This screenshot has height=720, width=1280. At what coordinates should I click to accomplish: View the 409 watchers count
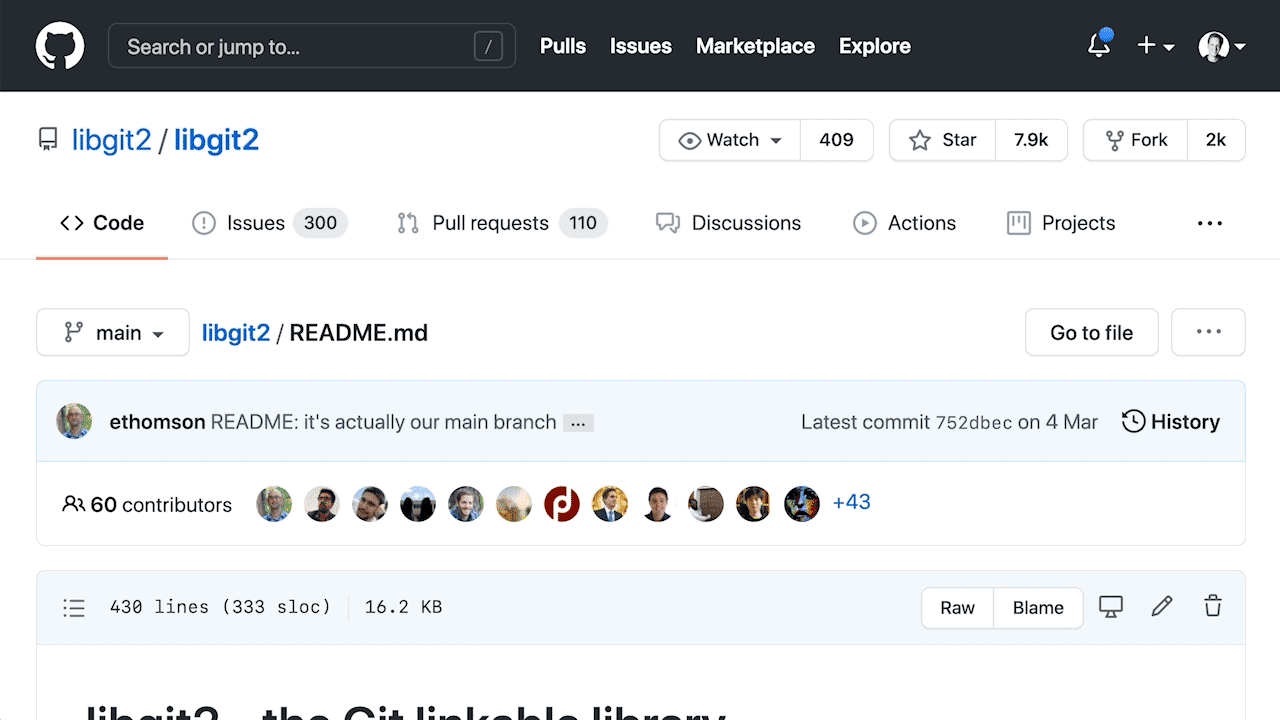click(x=836, y=140)
